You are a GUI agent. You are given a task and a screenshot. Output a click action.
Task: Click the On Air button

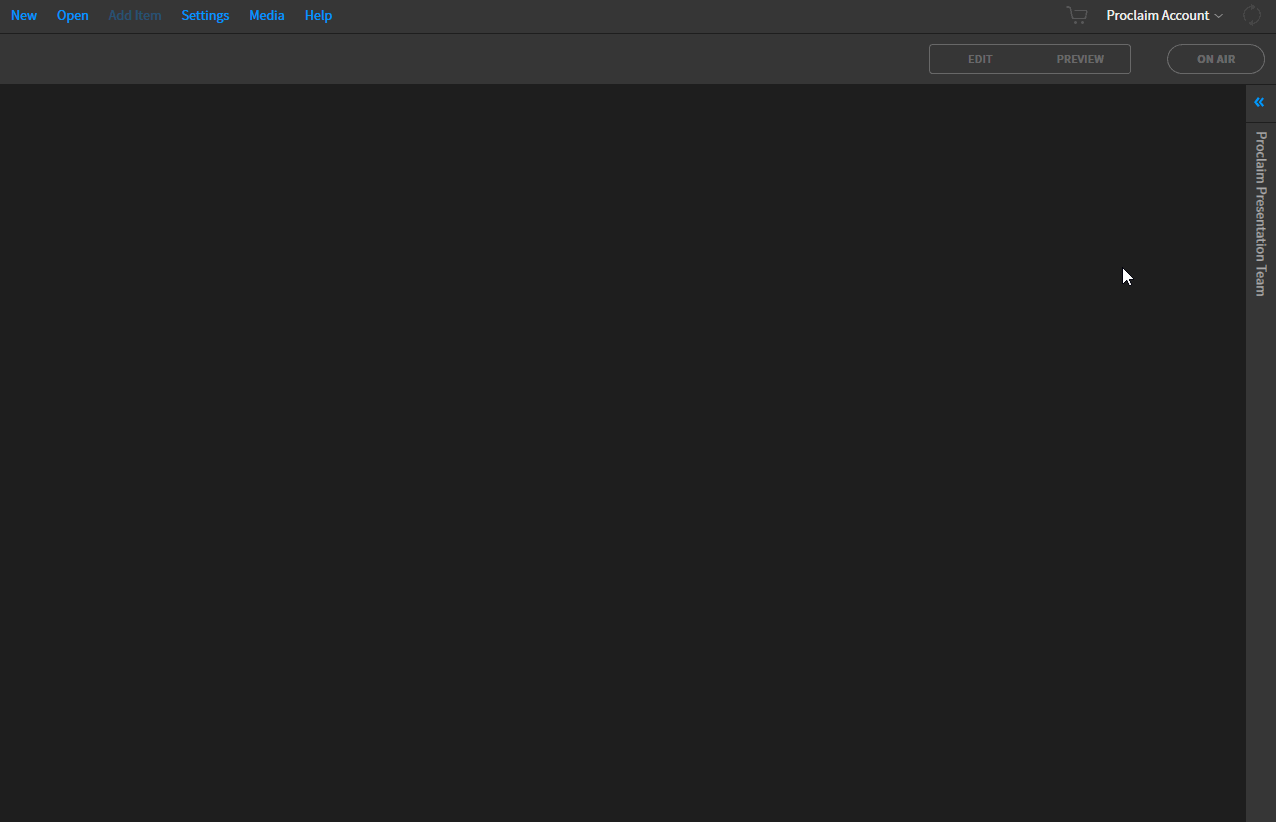click(x=1216, y=59)
